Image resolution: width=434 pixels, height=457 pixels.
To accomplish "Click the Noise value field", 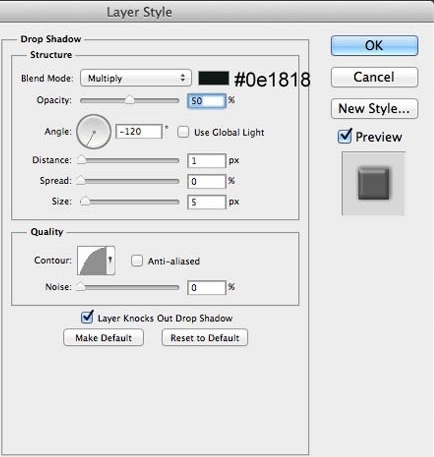I will click(207, 287).
